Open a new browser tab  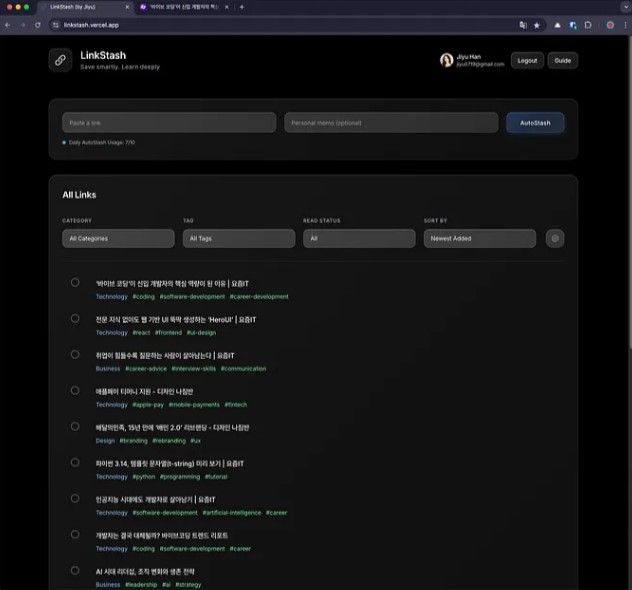pos(241,7)
